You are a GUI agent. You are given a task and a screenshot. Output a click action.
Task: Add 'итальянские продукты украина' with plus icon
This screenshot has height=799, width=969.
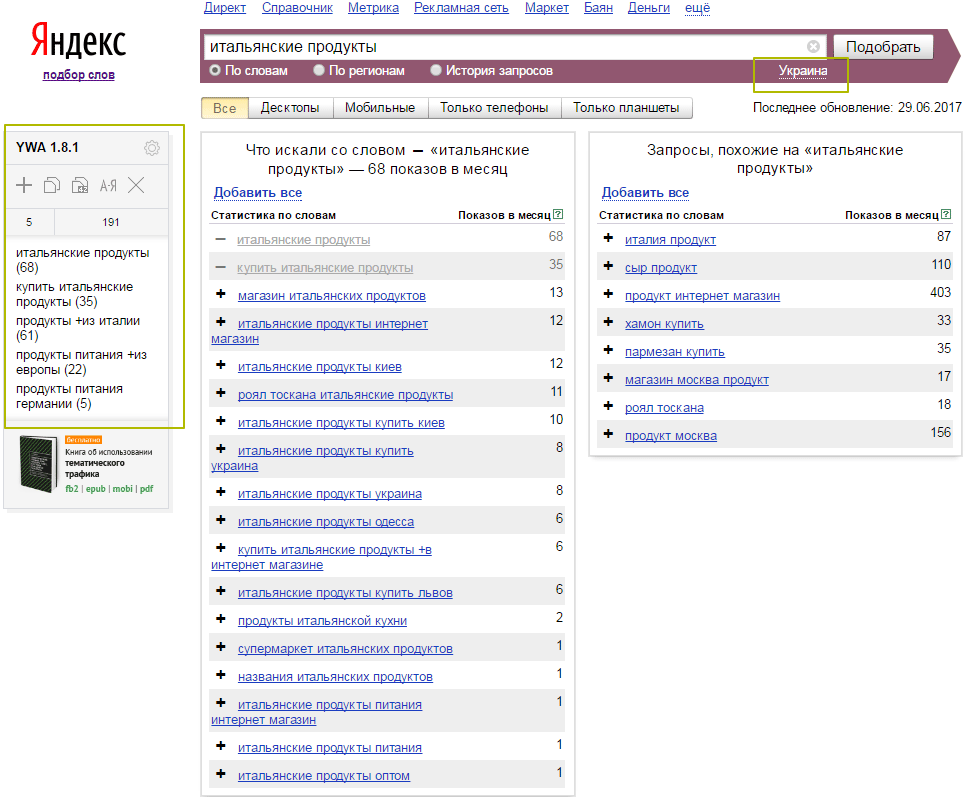coord(221,493)
